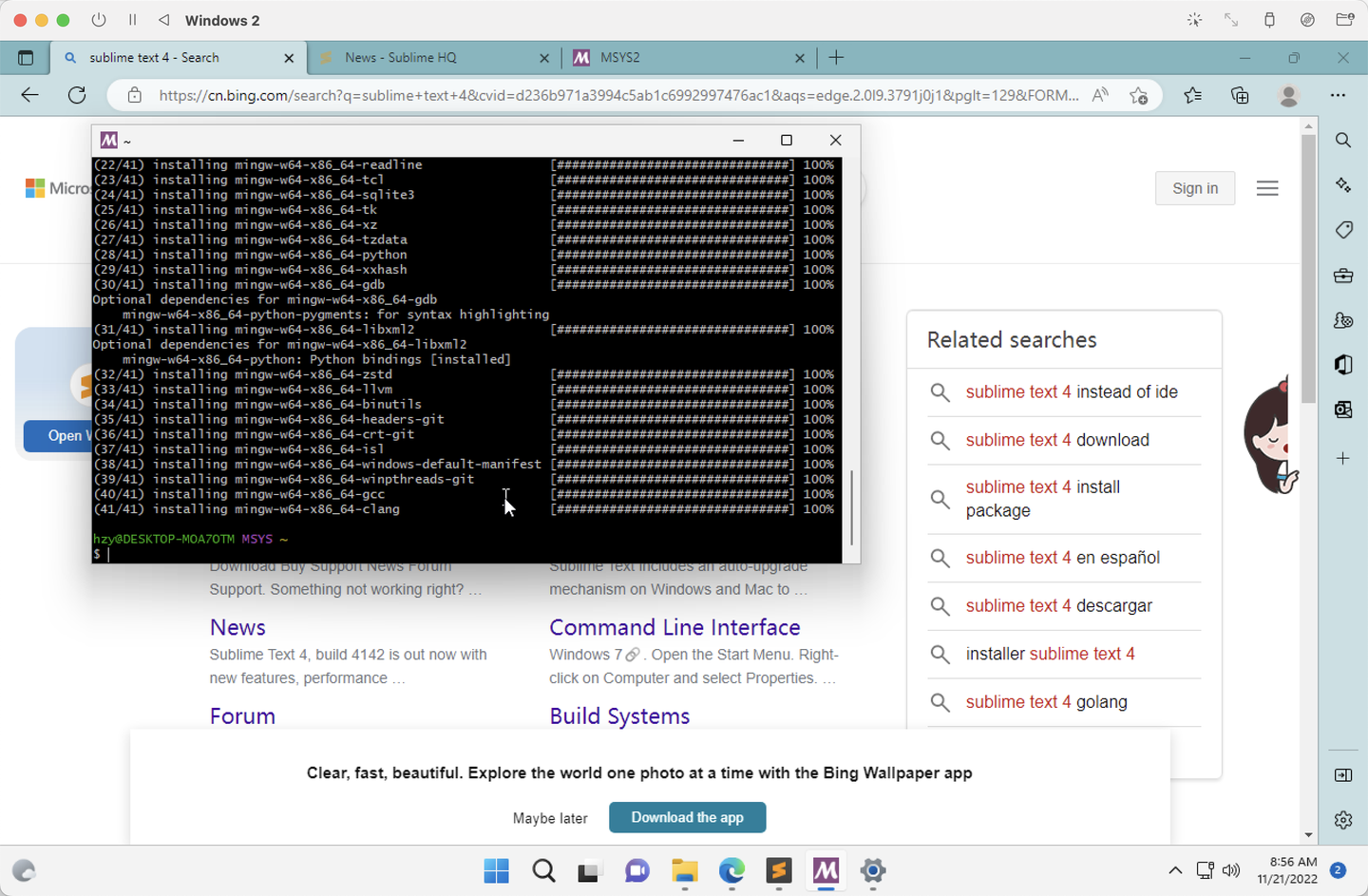This screenshot has height=896, width=1368.
Task: Open the Microsoft Office sidebar icon
Action: coord(1343,364)
